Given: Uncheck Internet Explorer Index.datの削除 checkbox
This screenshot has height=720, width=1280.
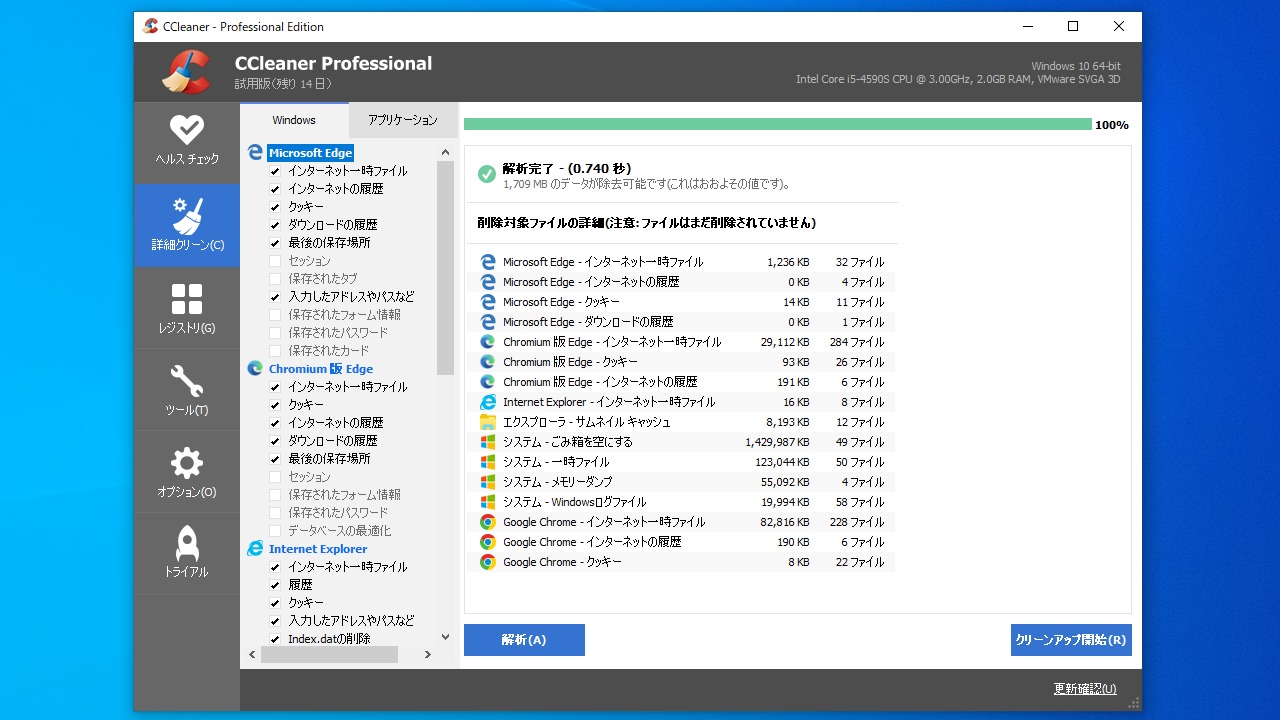Looking at the screenshot, I should pyautogui.click(x=276, y=639).
